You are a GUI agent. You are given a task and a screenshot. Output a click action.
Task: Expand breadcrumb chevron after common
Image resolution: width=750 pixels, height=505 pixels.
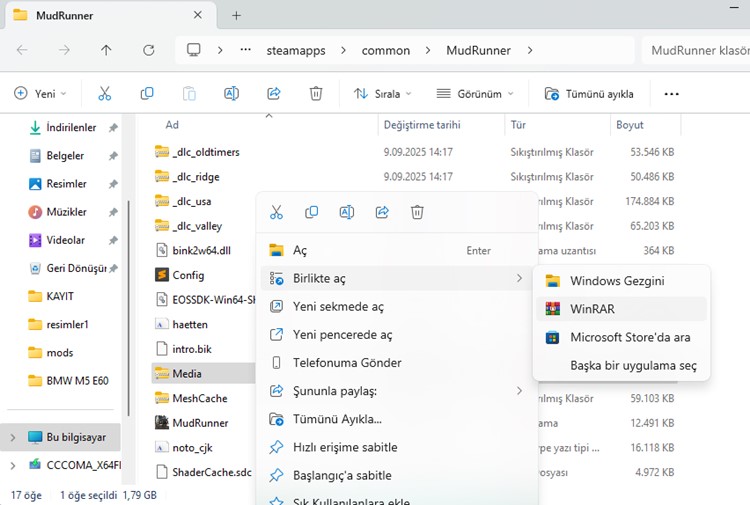point(428,50)
